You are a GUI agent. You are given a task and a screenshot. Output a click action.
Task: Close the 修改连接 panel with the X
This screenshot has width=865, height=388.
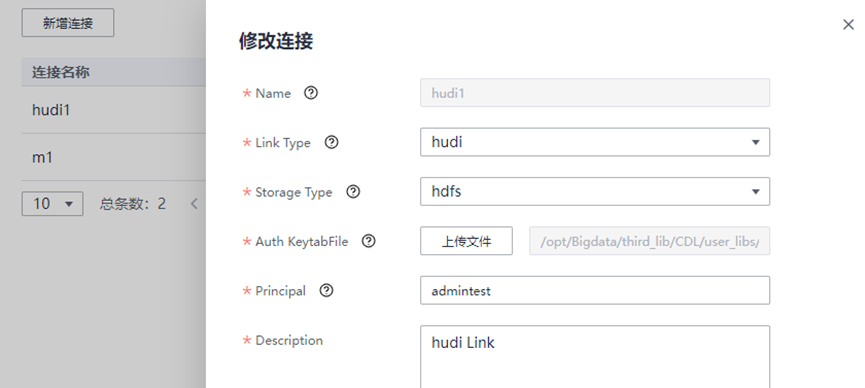point(848,24)
